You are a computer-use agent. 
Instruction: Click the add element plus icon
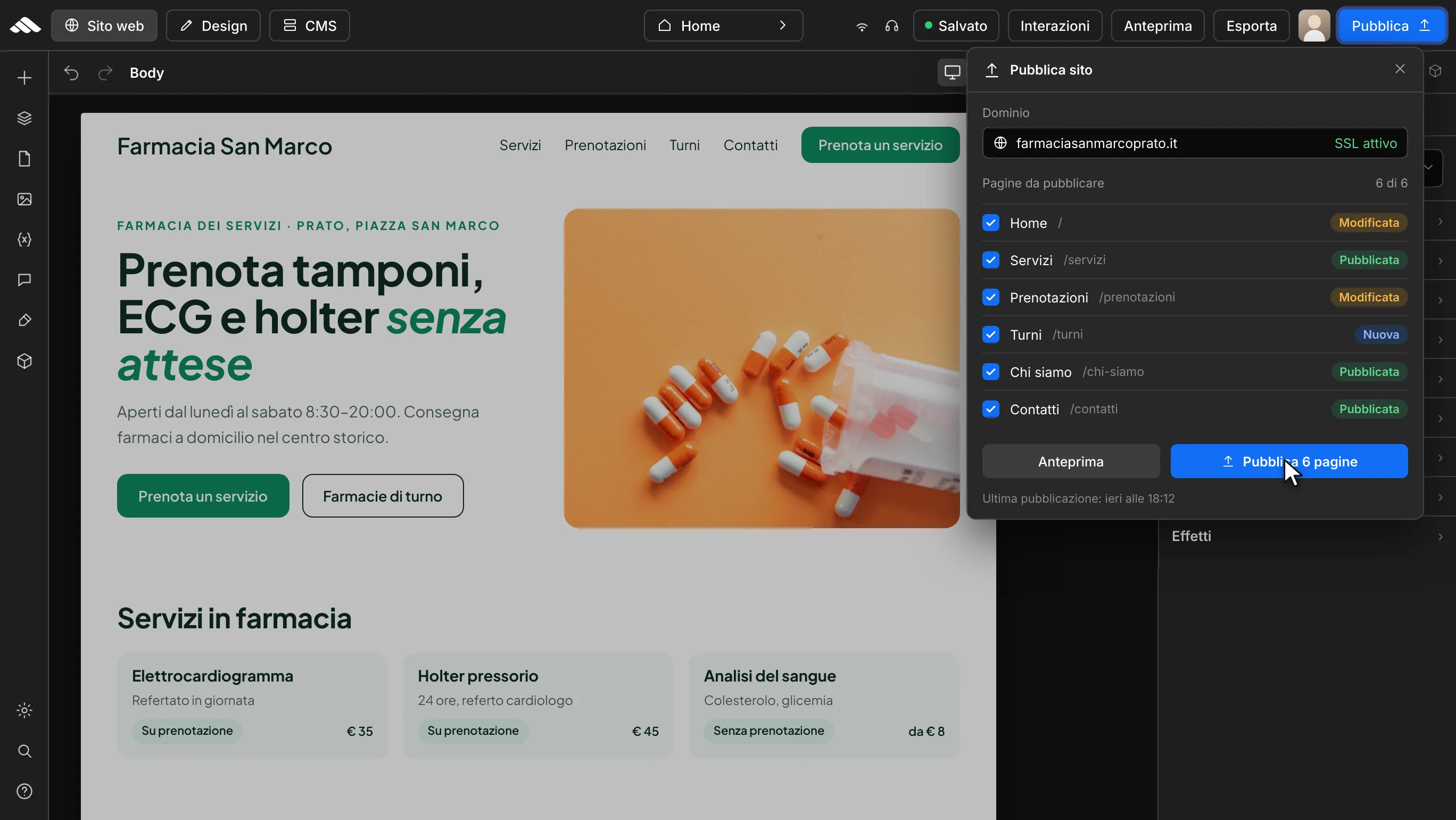click(x=24, y=78)
